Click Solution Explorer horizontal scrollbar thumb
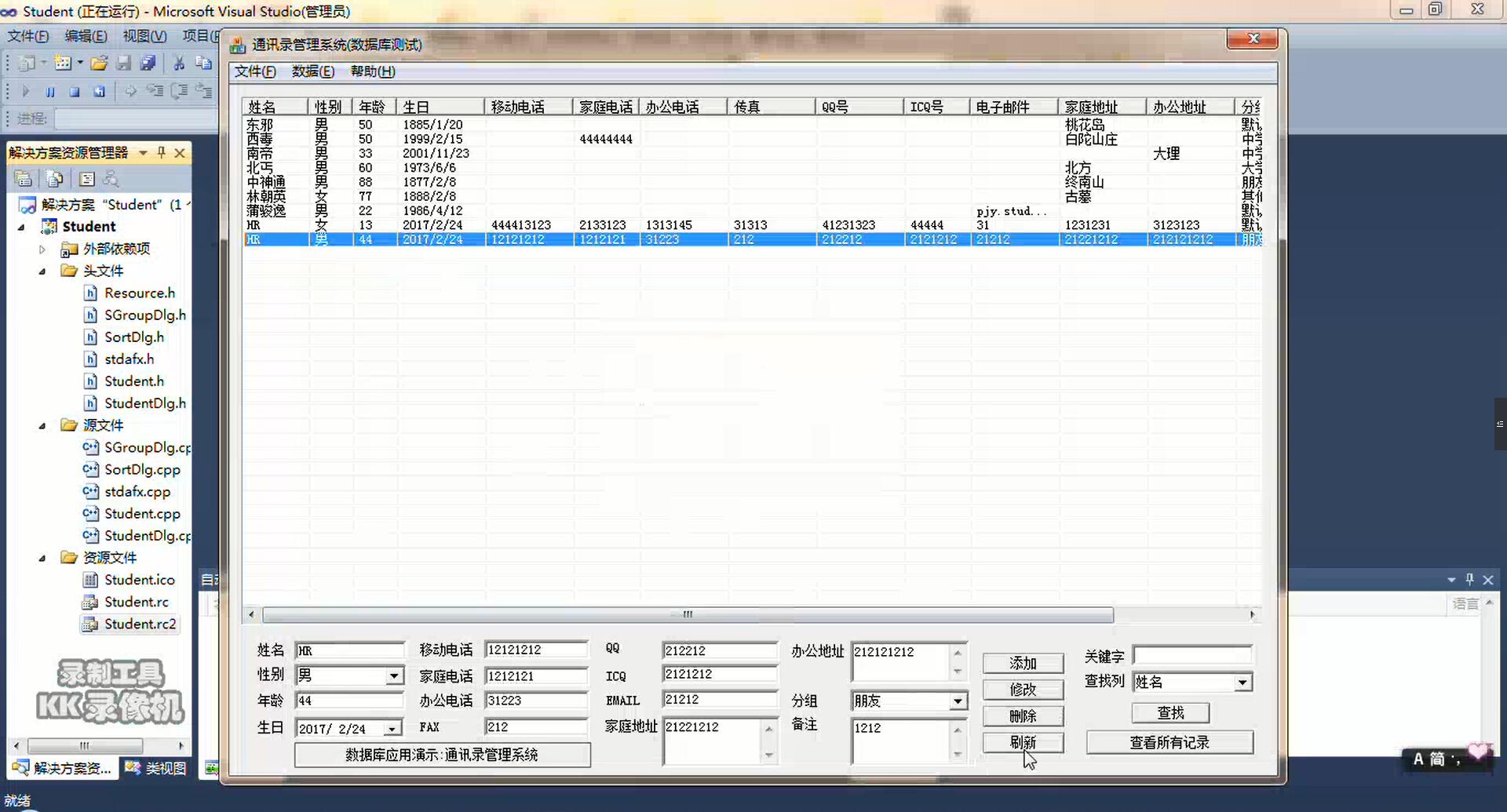This screenshot has width=1507, height=812. point(85,745)
